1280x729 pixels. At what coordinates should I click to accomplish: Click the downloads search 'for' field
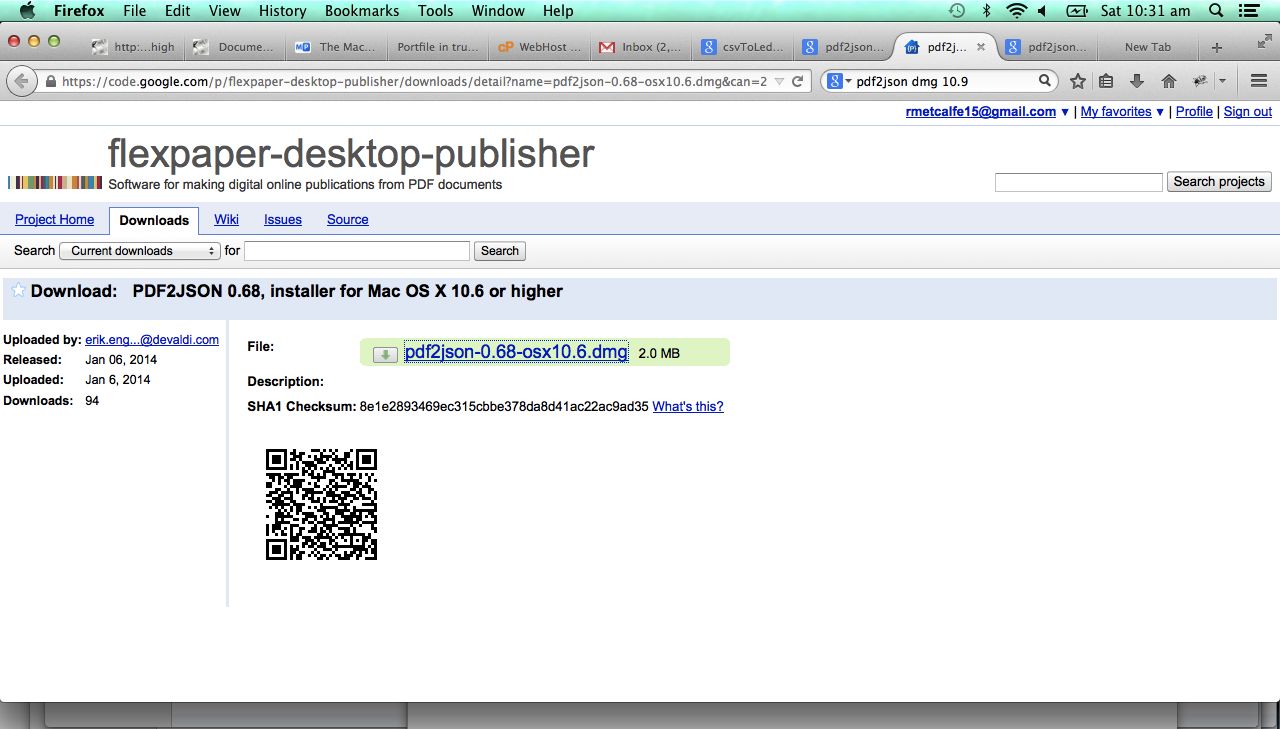(357, 251)
